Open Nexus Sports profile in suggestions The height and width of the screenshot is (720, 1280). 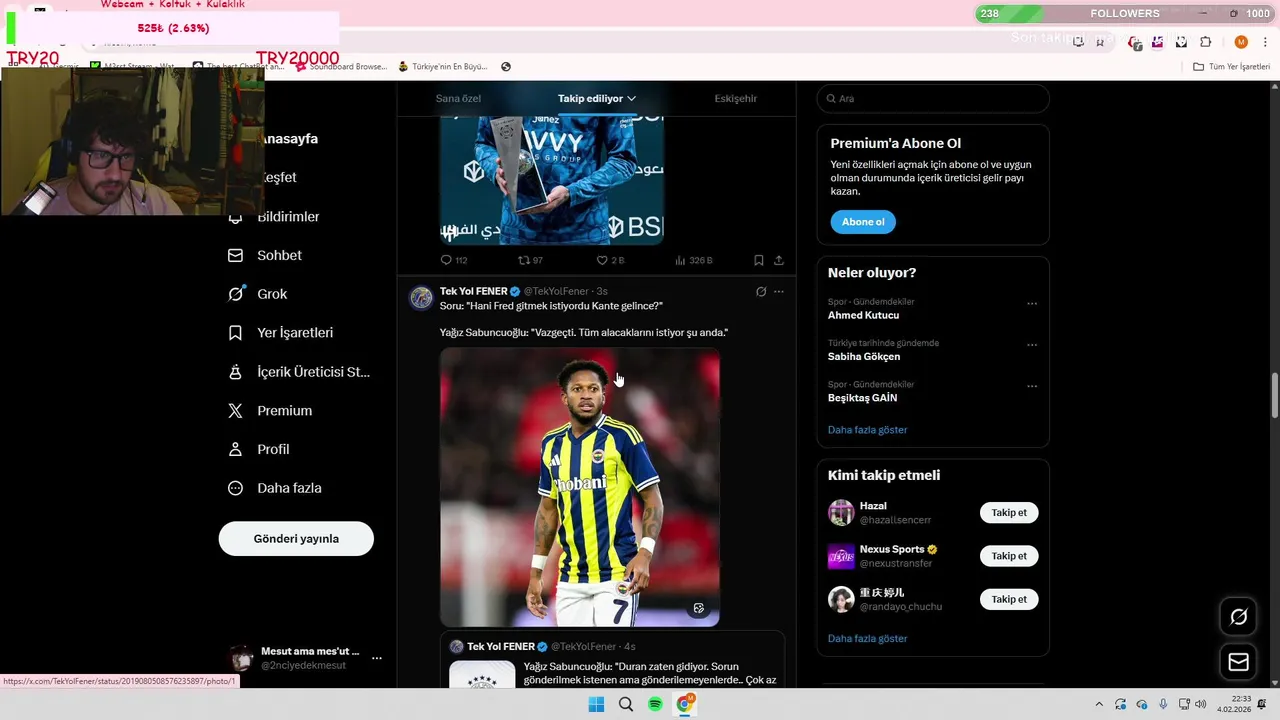(x=892, y=549)
